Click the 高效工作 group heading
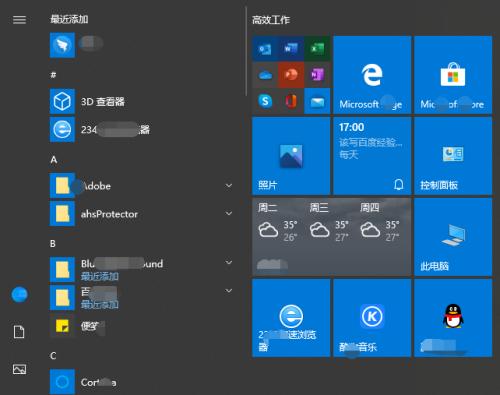The height and width of the screenshot is (395, 500). (271, 20)
